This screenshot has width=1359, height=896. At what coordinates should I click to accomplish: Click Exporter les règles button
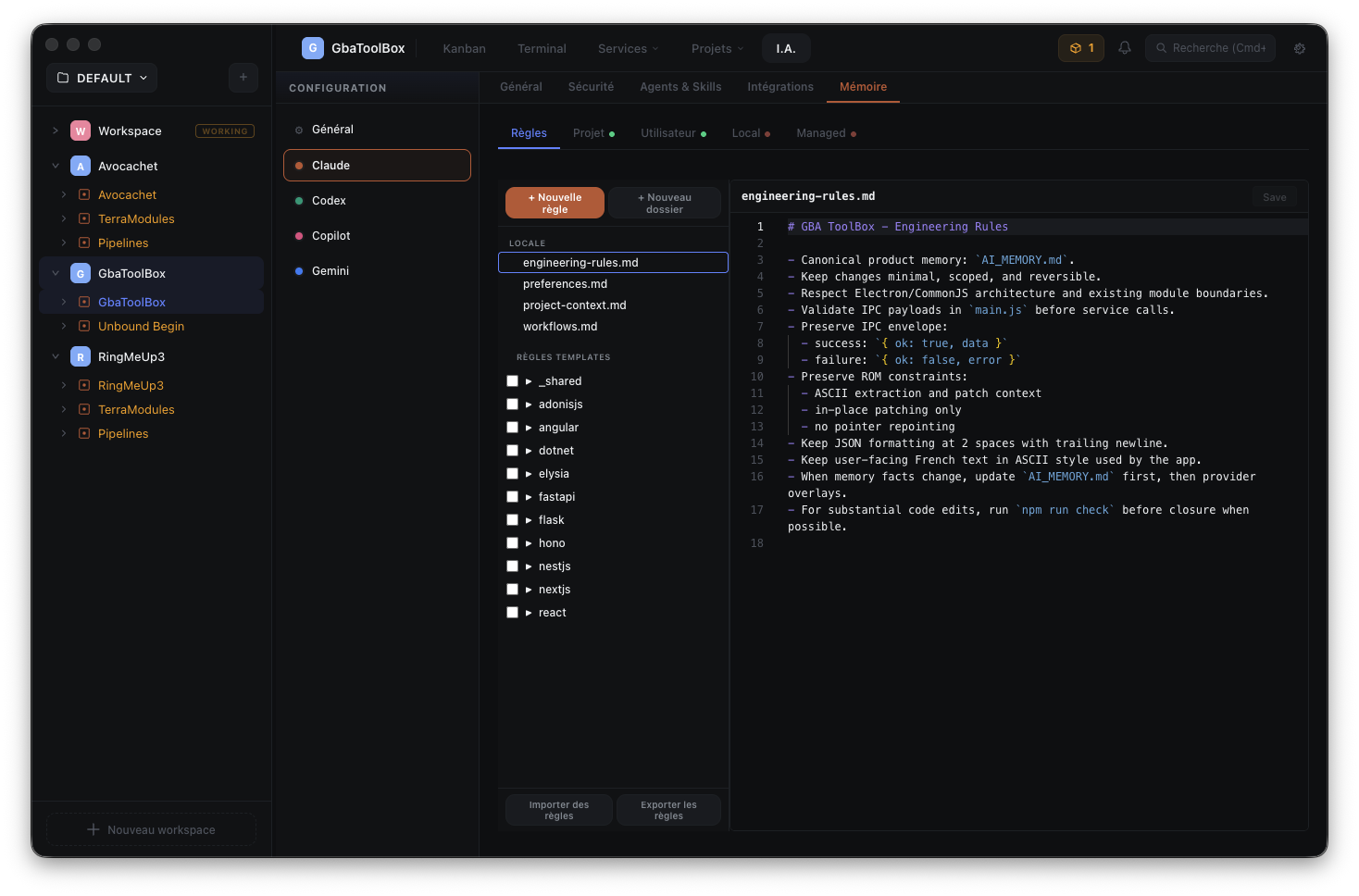point(668,810)
